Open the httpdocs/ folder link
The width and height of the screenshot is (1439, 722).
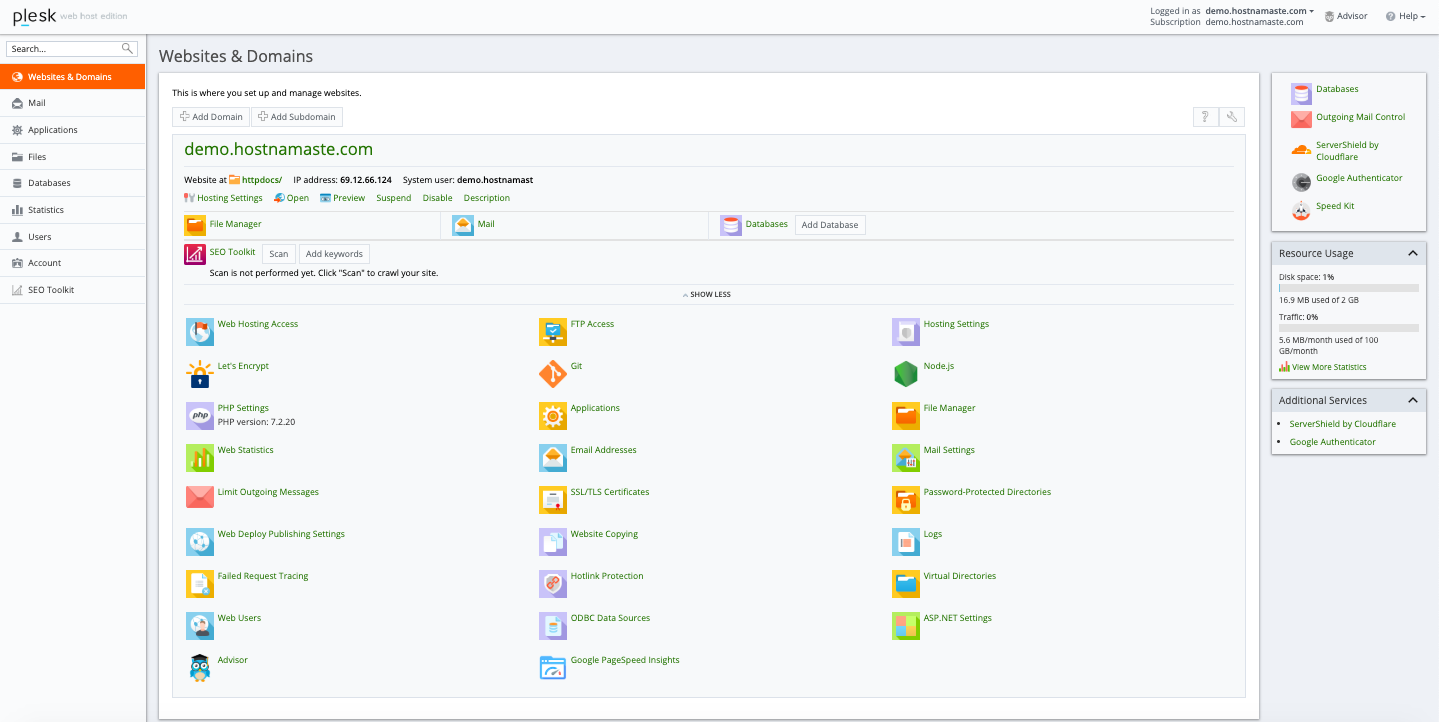click(x=262, y=180)
